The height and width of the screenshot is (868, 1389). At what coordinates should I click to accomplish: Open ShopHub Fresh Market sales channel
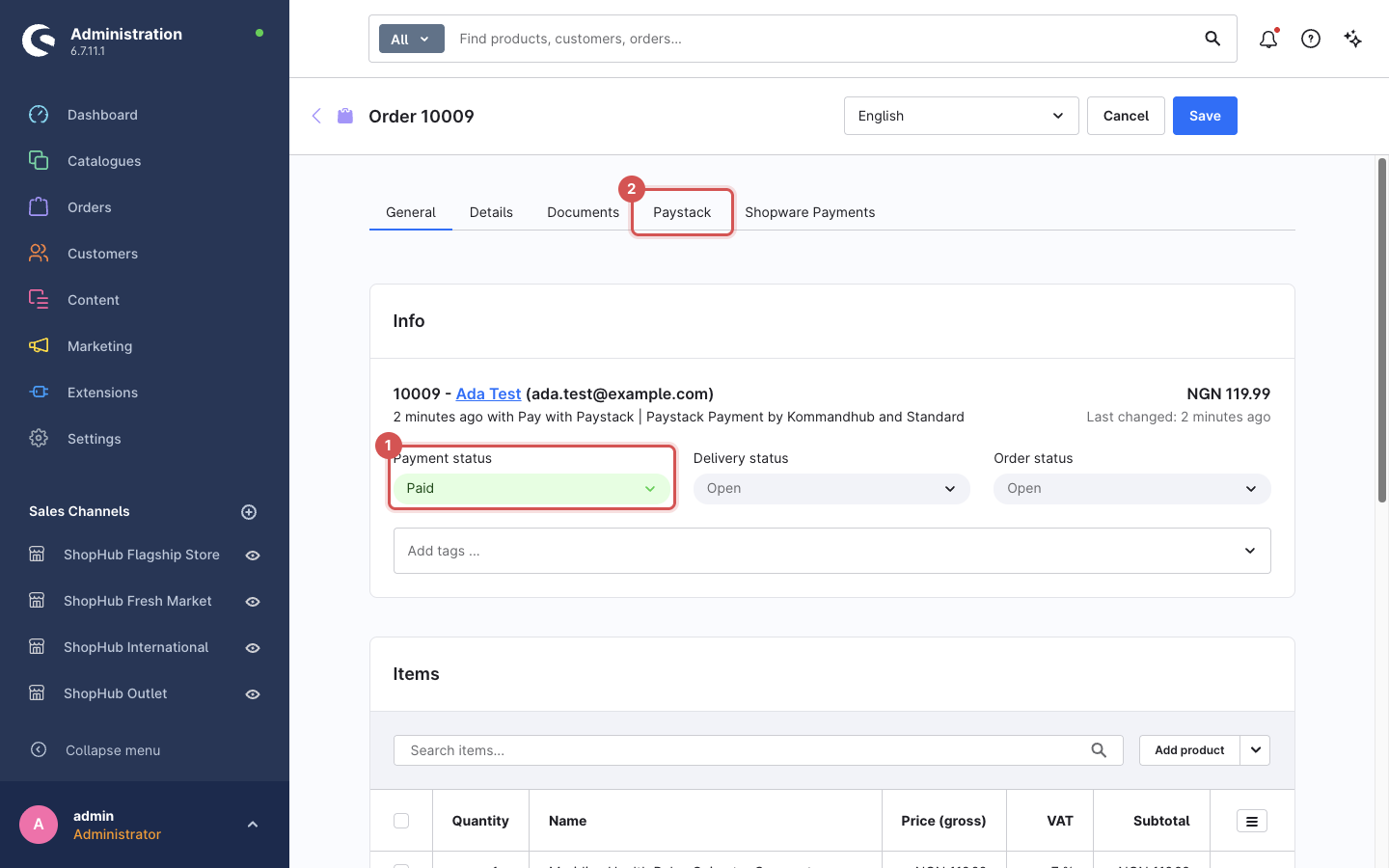click(138, 601)
